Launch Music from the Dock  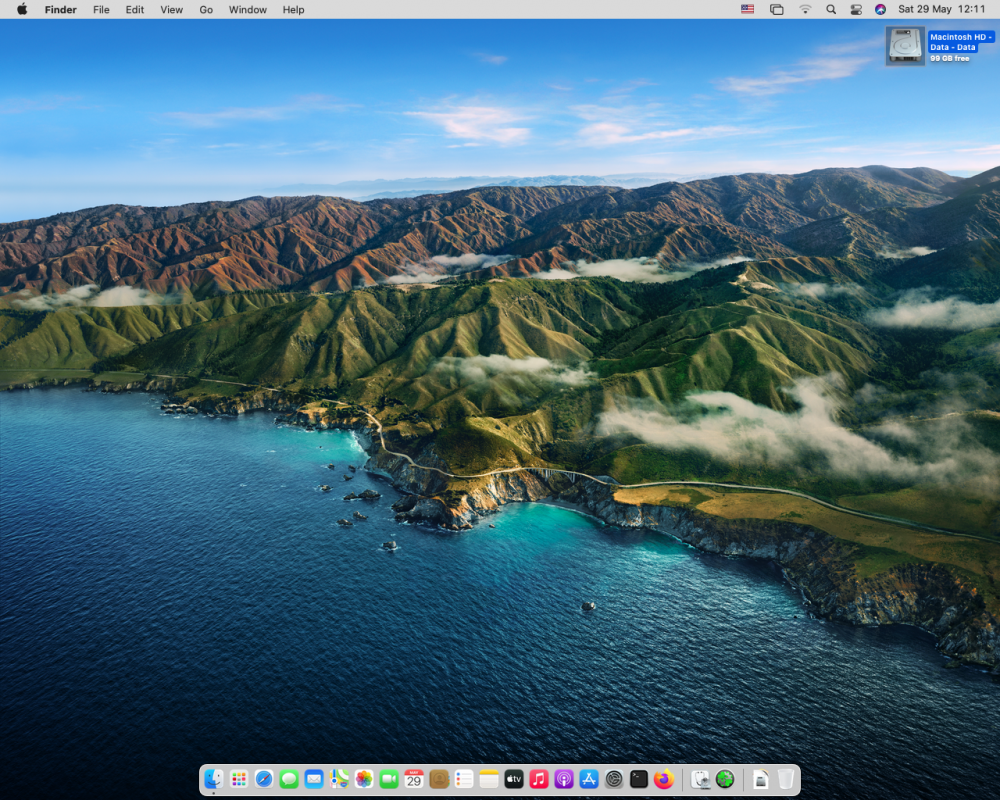point(539,779)
